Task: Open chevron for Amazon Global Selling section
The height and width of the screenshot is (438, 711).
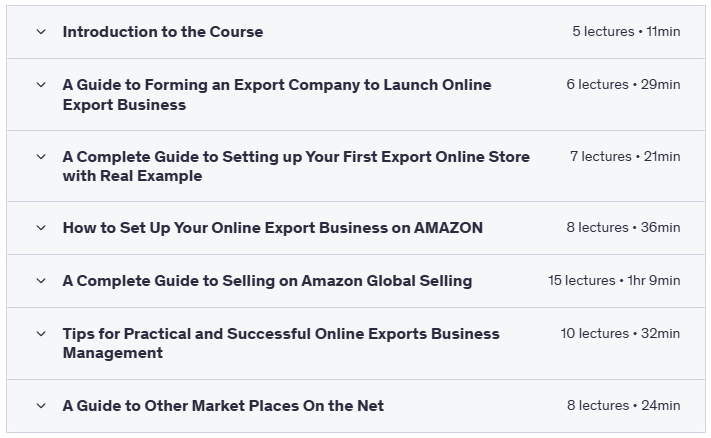Action: tap(41, 281)
